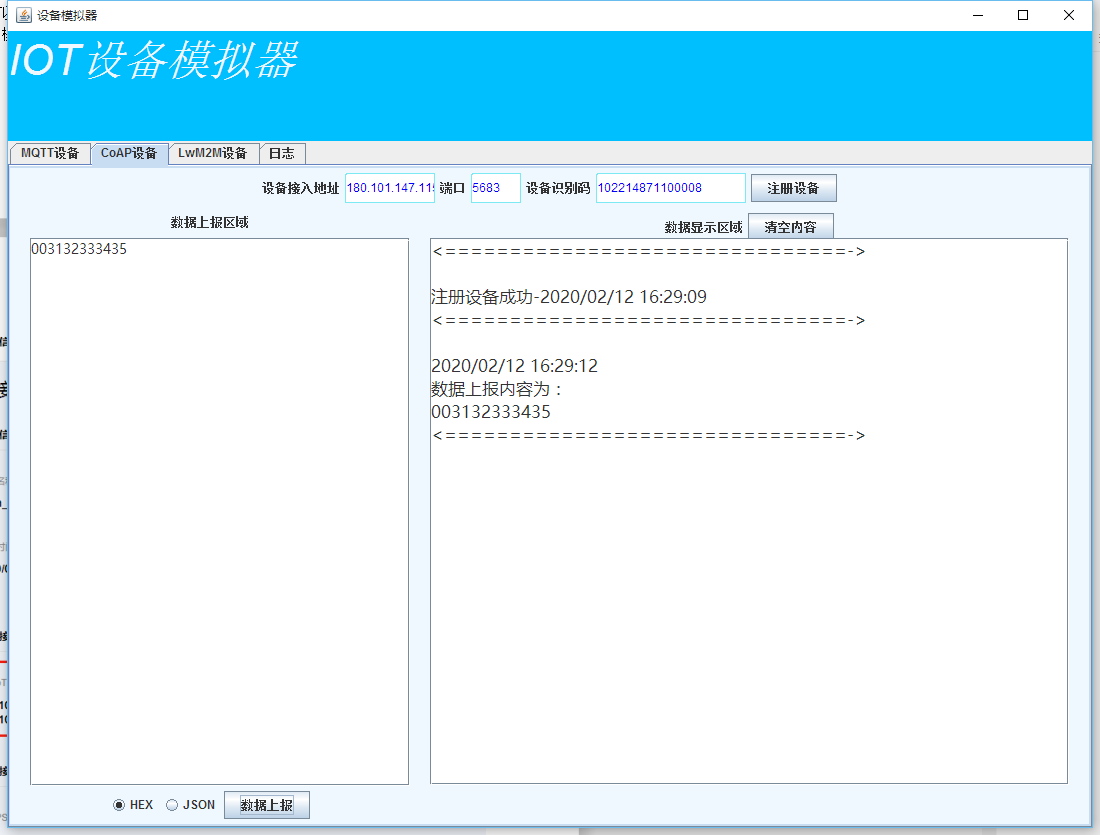The width and height of the screenshot is (1100, 835).
Task: Click the IOT设备模拟器 header title
Action: click(x=153, y=61)
